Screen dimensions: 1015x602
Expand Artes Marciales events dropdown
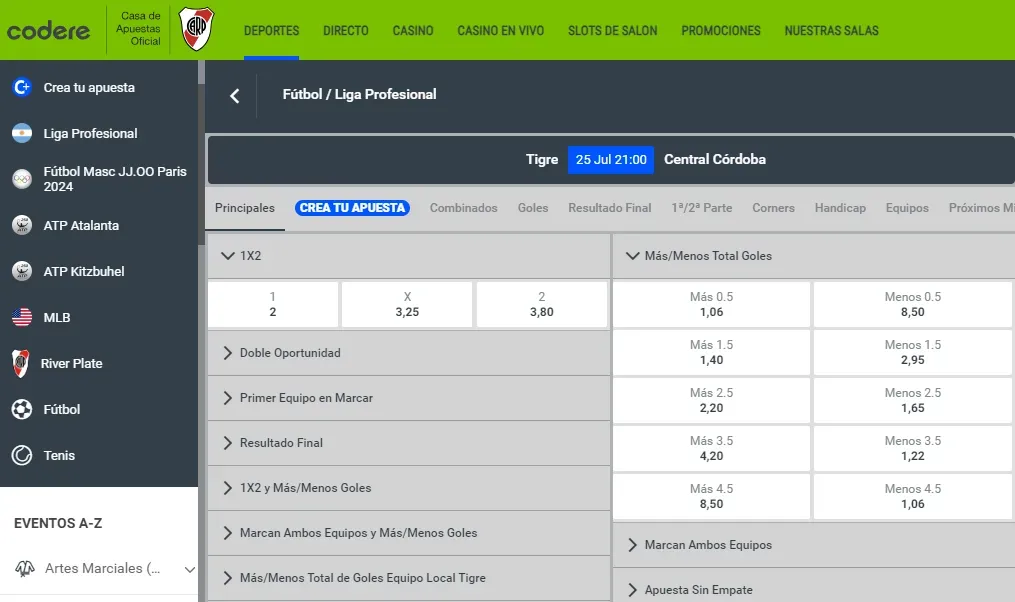click(190, 569)
